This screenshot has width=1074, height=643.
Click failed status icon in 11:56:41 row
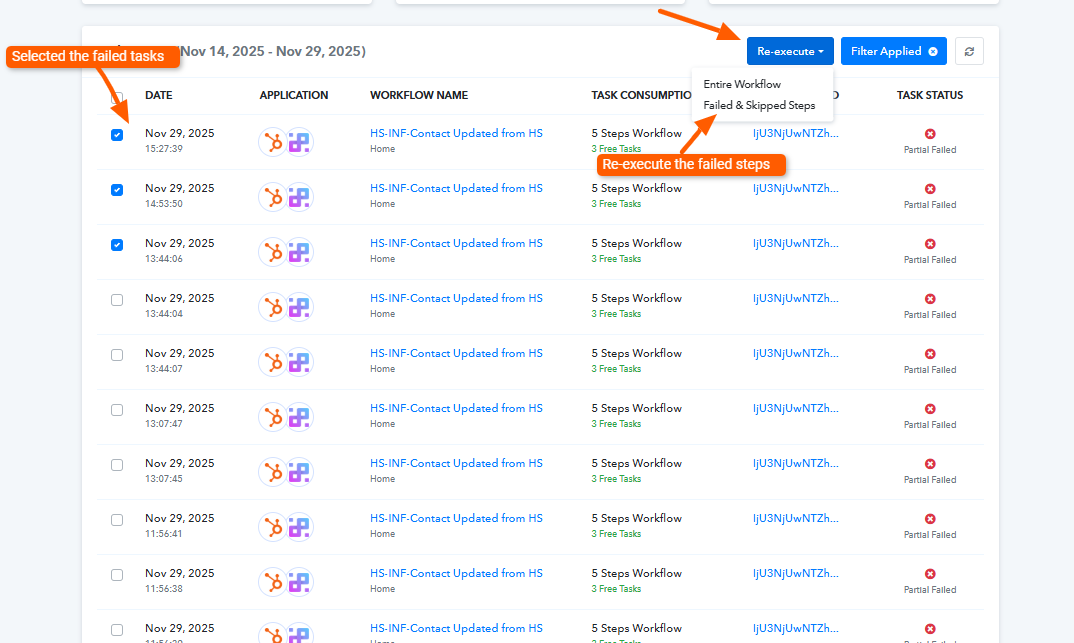(x=930, y=519)
